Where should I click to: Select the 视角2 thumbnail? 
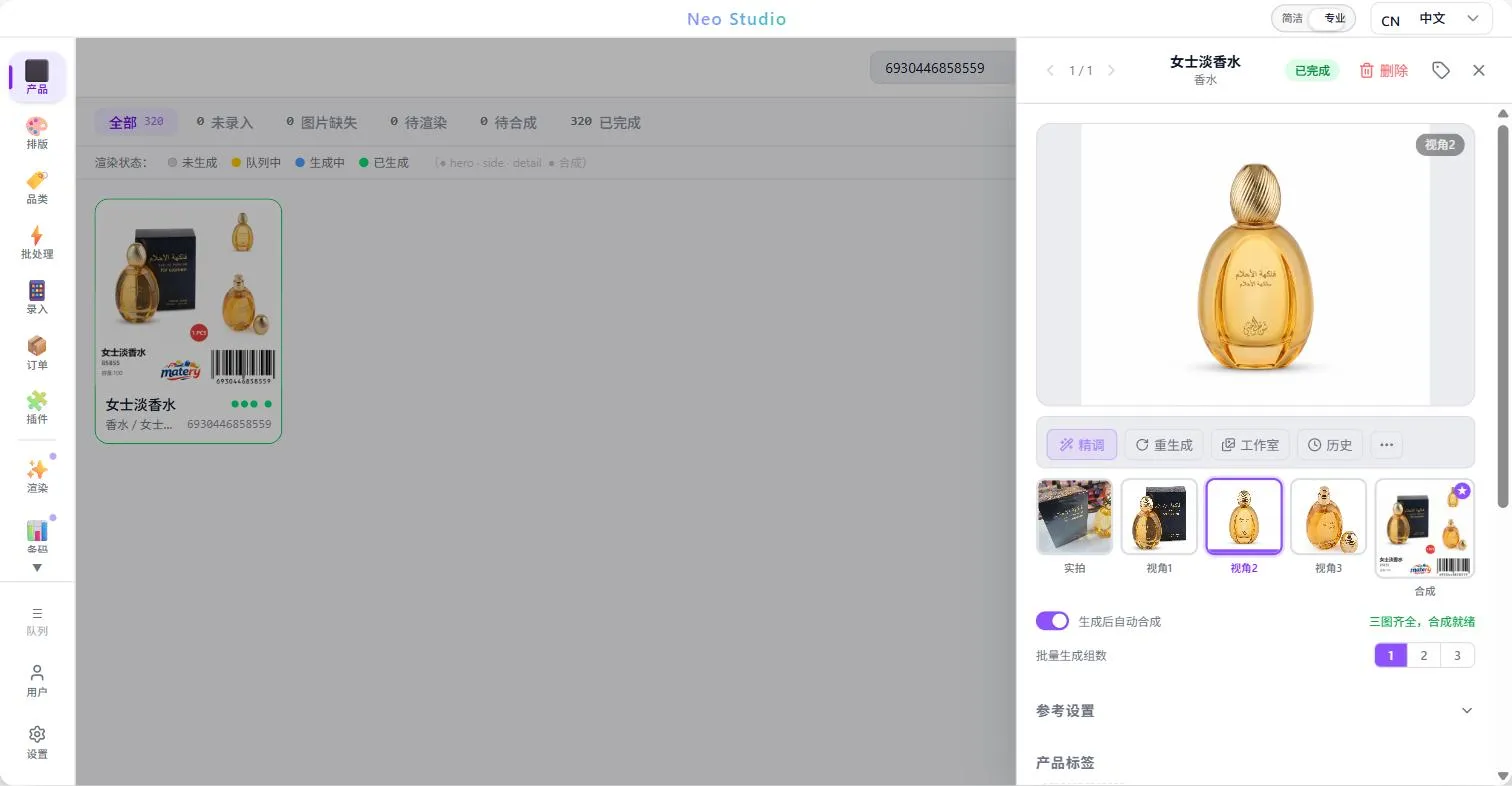click(x=1244, y=516)
